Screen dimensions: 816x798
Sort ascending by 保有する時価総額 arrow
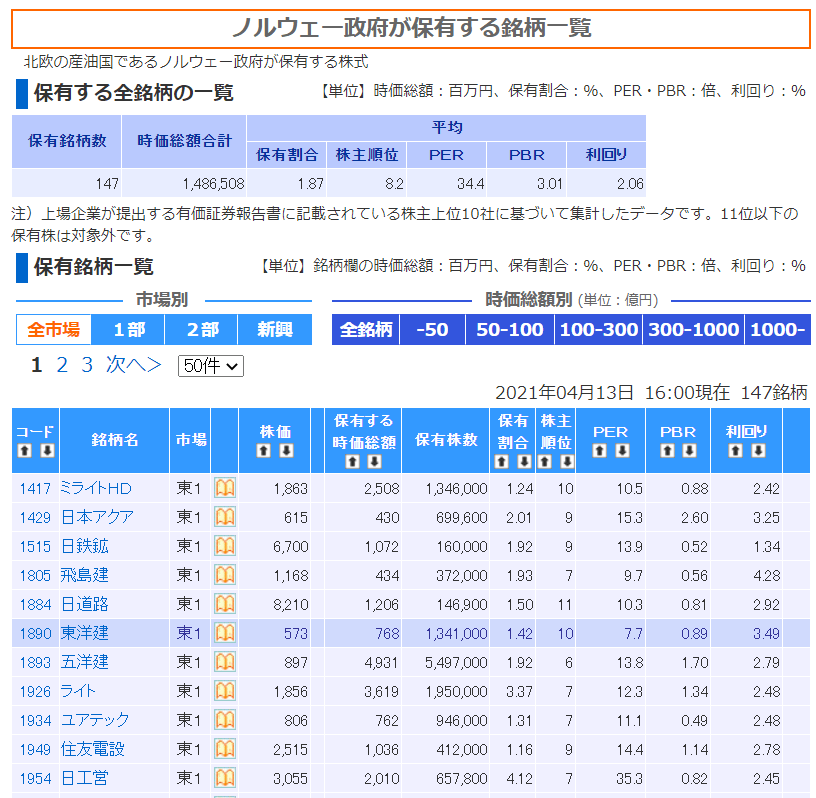(x=352, y=462)
